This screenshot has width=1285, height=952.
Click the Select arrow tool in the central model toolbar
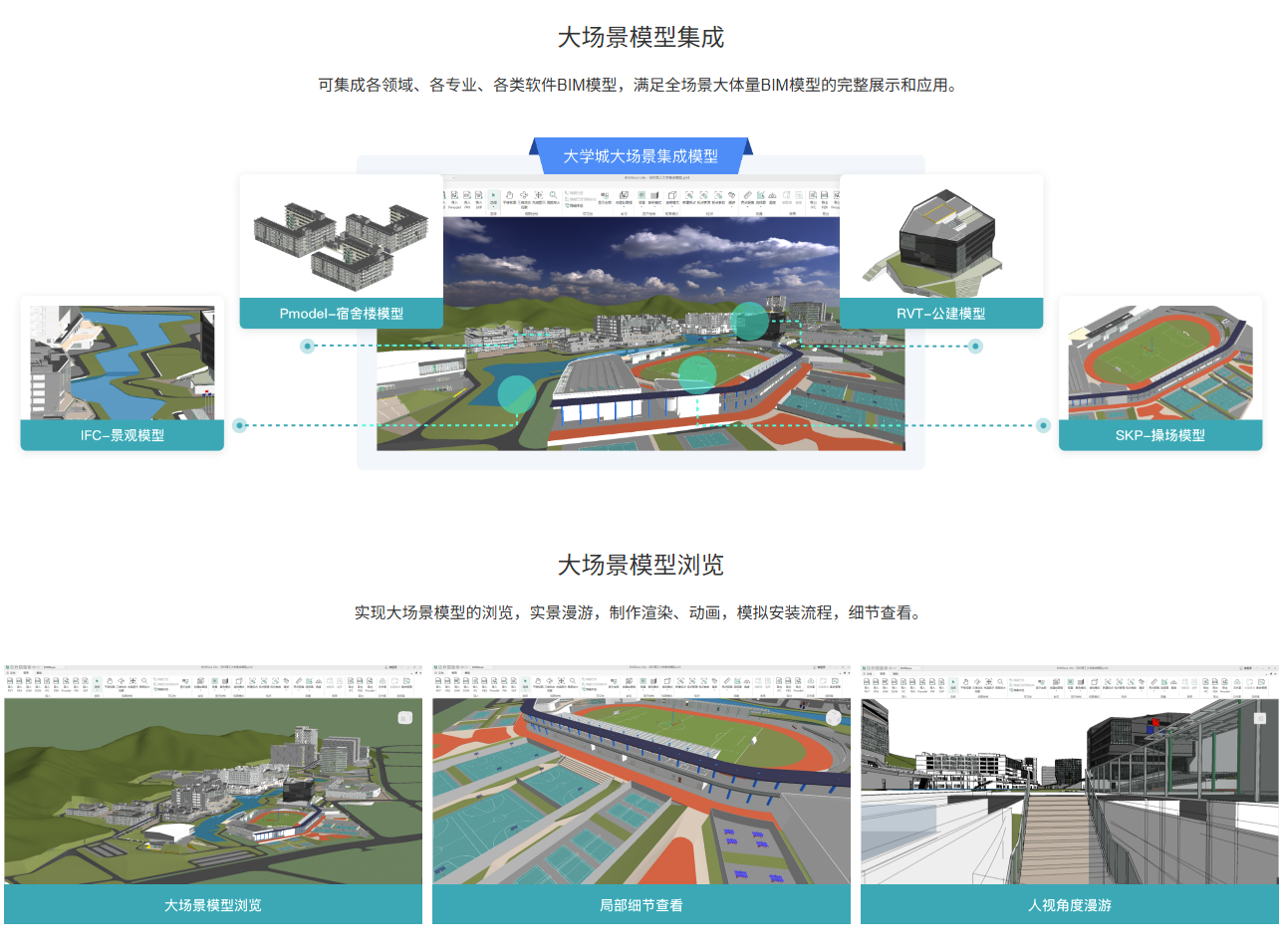tap(493, 196)
